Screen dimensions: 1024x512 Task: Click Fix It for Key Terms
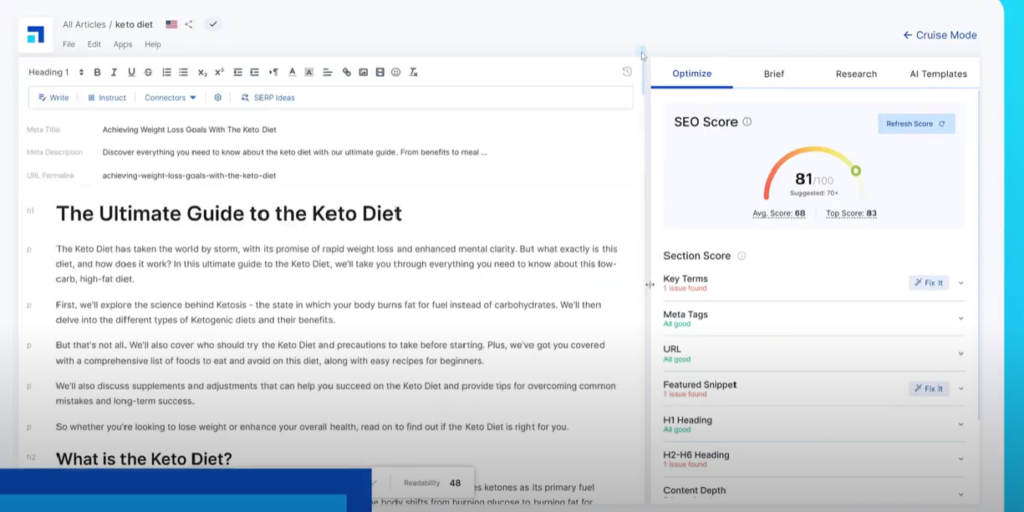click(x=928, y=283)
